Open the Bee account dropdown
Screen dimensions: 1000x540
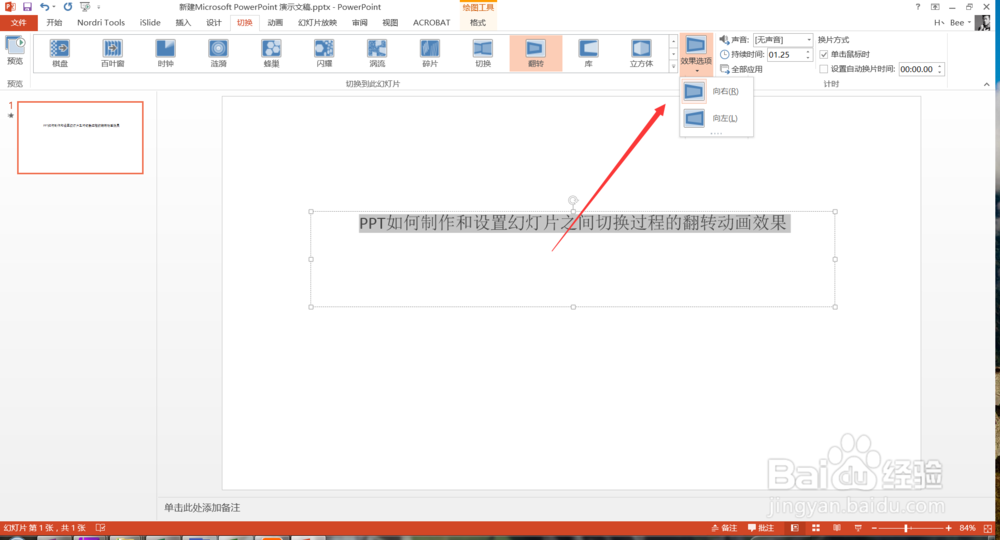point(960,22)
